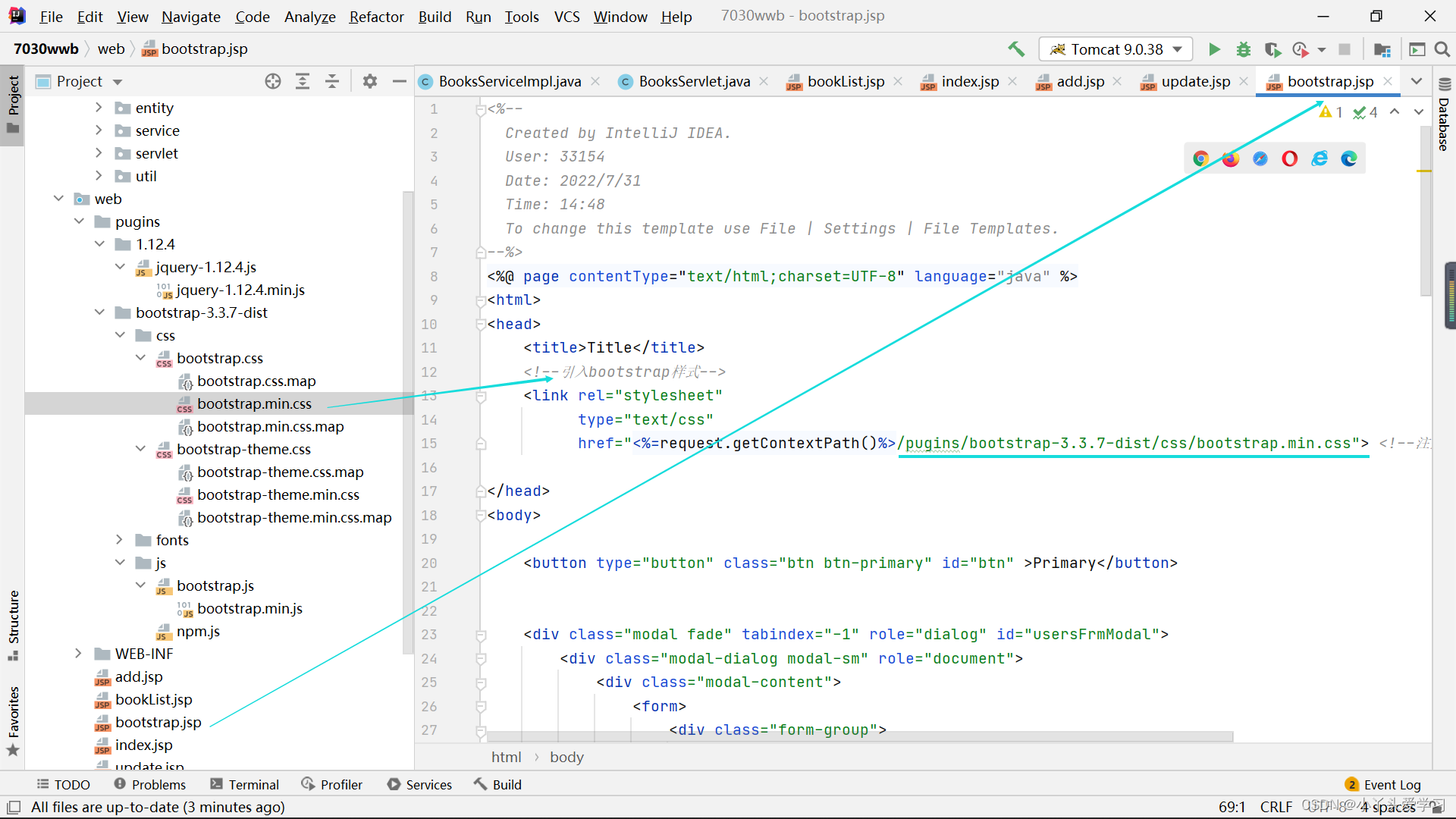Viewport: 1456px width, 819px height.
Task: Toggle the Project tool window sidebar button
Action: click(13, 104)
